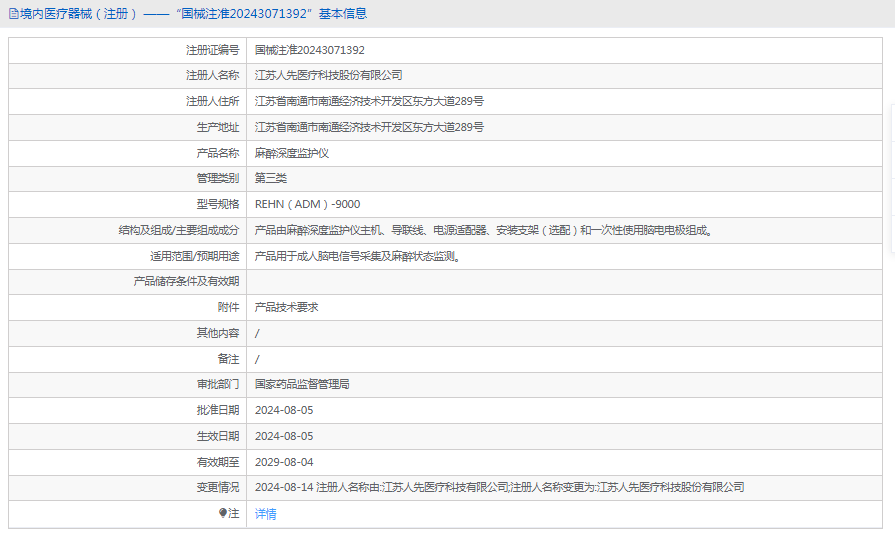Click the 生效日期 label cell
Viewport: 895px width, 534px height.
tap(127, 436)
